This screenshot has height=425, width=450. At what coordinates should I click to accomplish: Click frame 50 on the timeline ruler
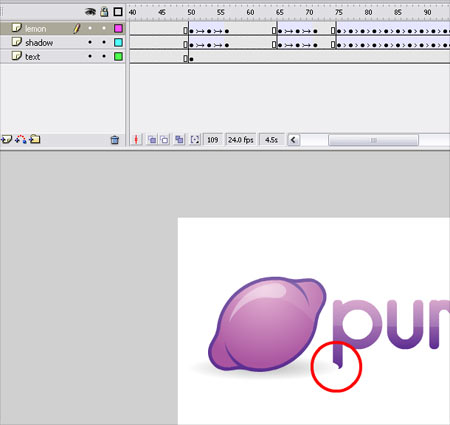click(191, 12)
